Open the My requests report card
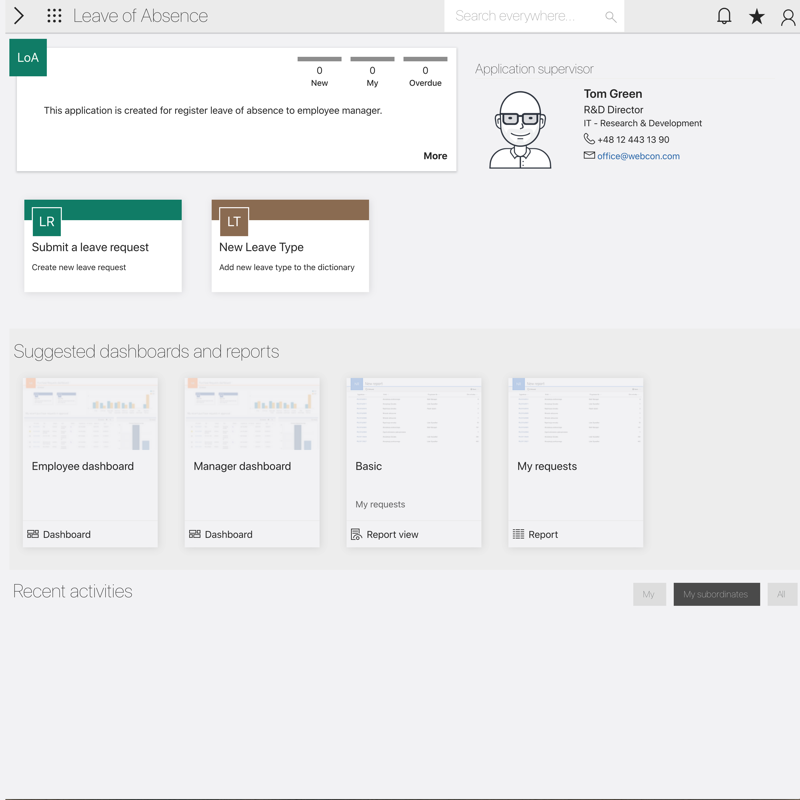Viewport: 800px width, 800px height. (x=576, y=462)
